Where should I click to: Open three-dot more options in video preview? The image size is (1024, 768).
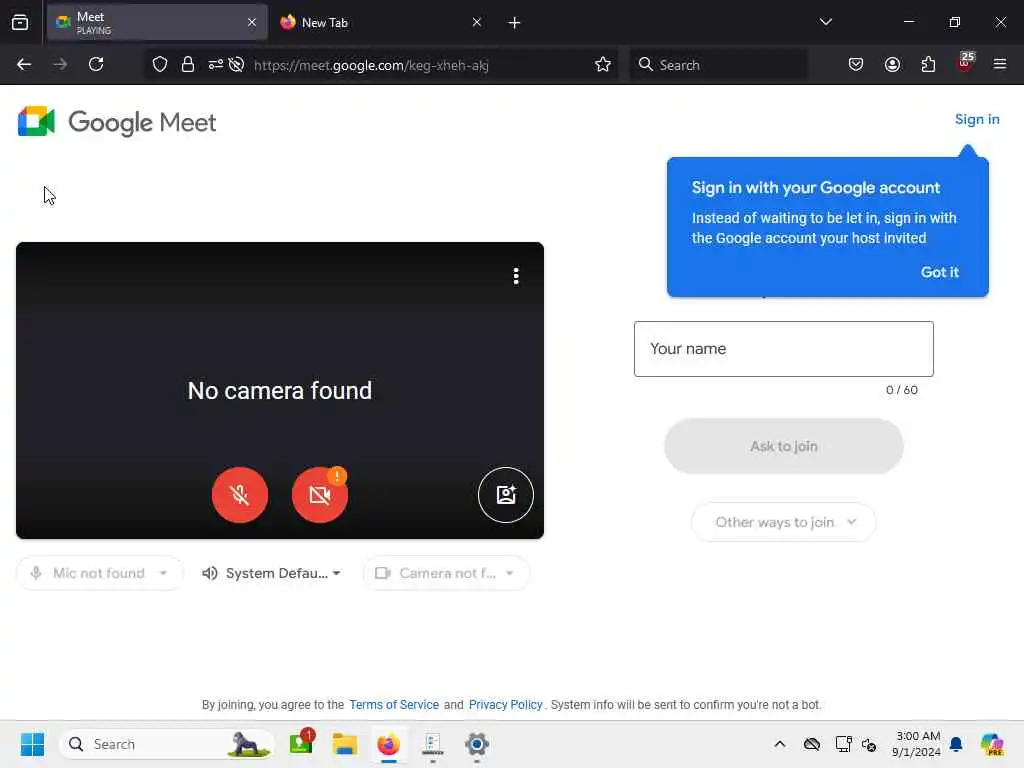(x=516, y=276)
